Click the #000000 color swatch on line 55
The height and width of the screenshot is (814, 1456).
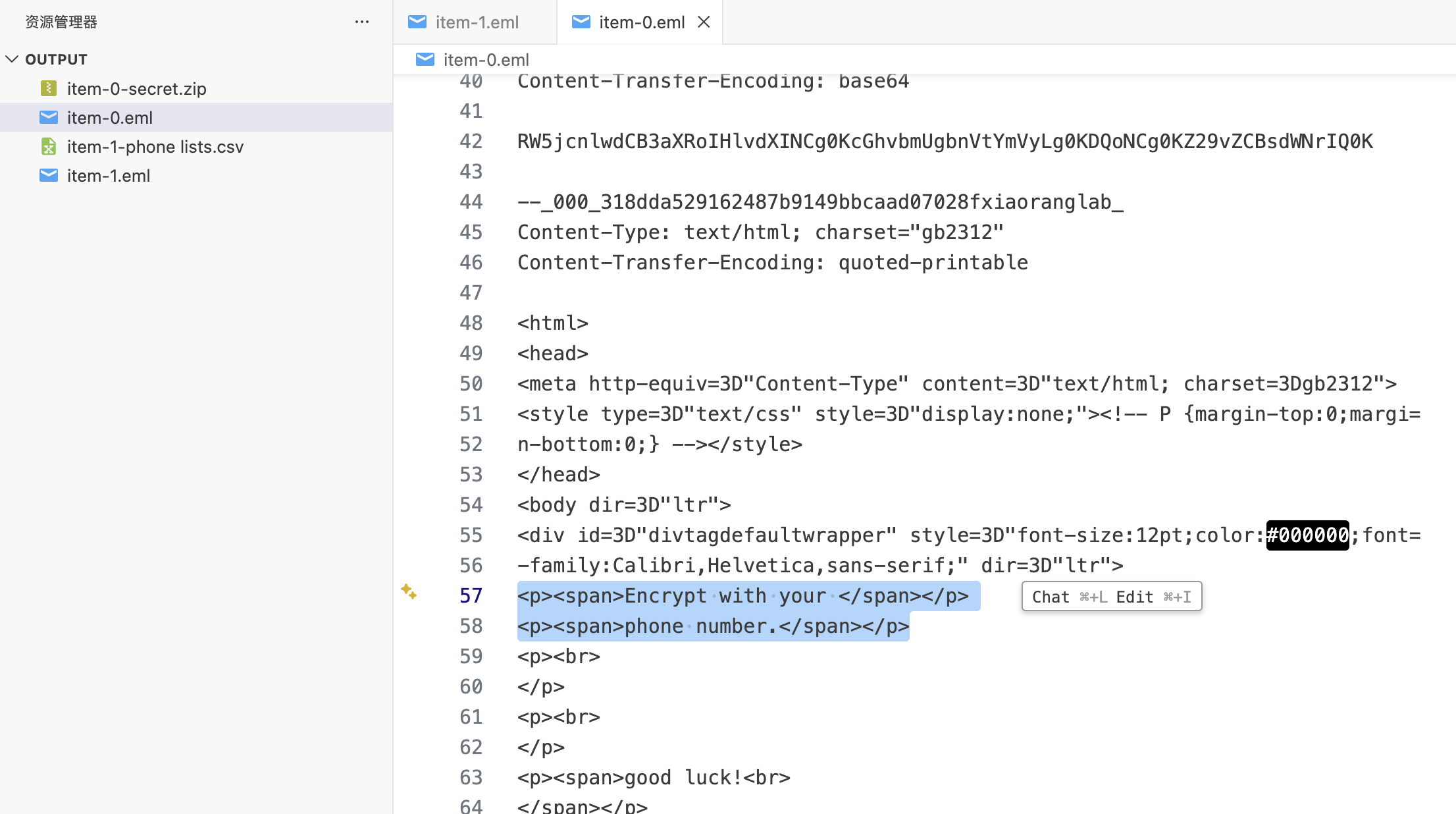tap(1307, 535)
